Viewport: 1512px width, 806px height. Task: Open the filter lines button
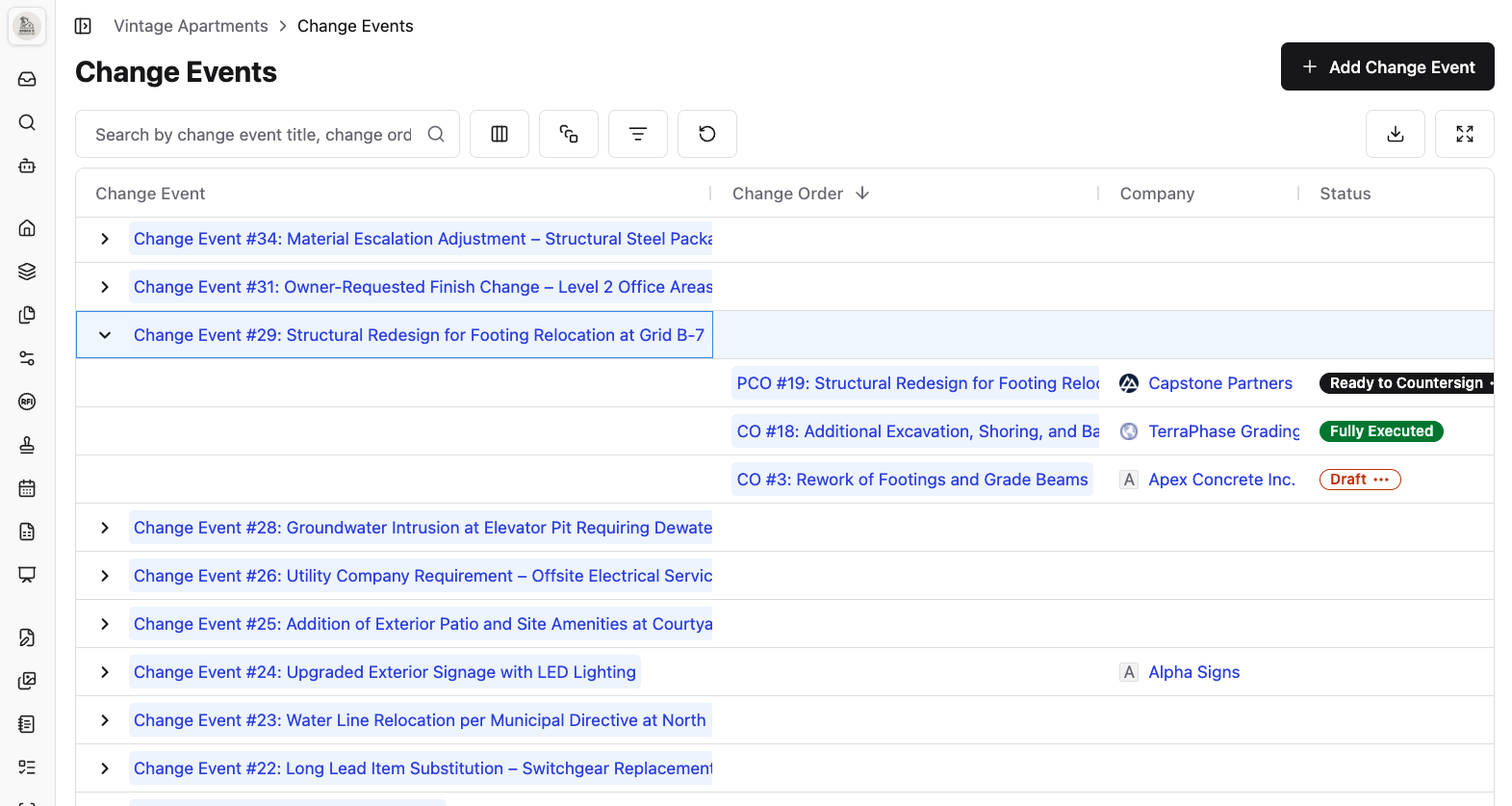(638, 134)
